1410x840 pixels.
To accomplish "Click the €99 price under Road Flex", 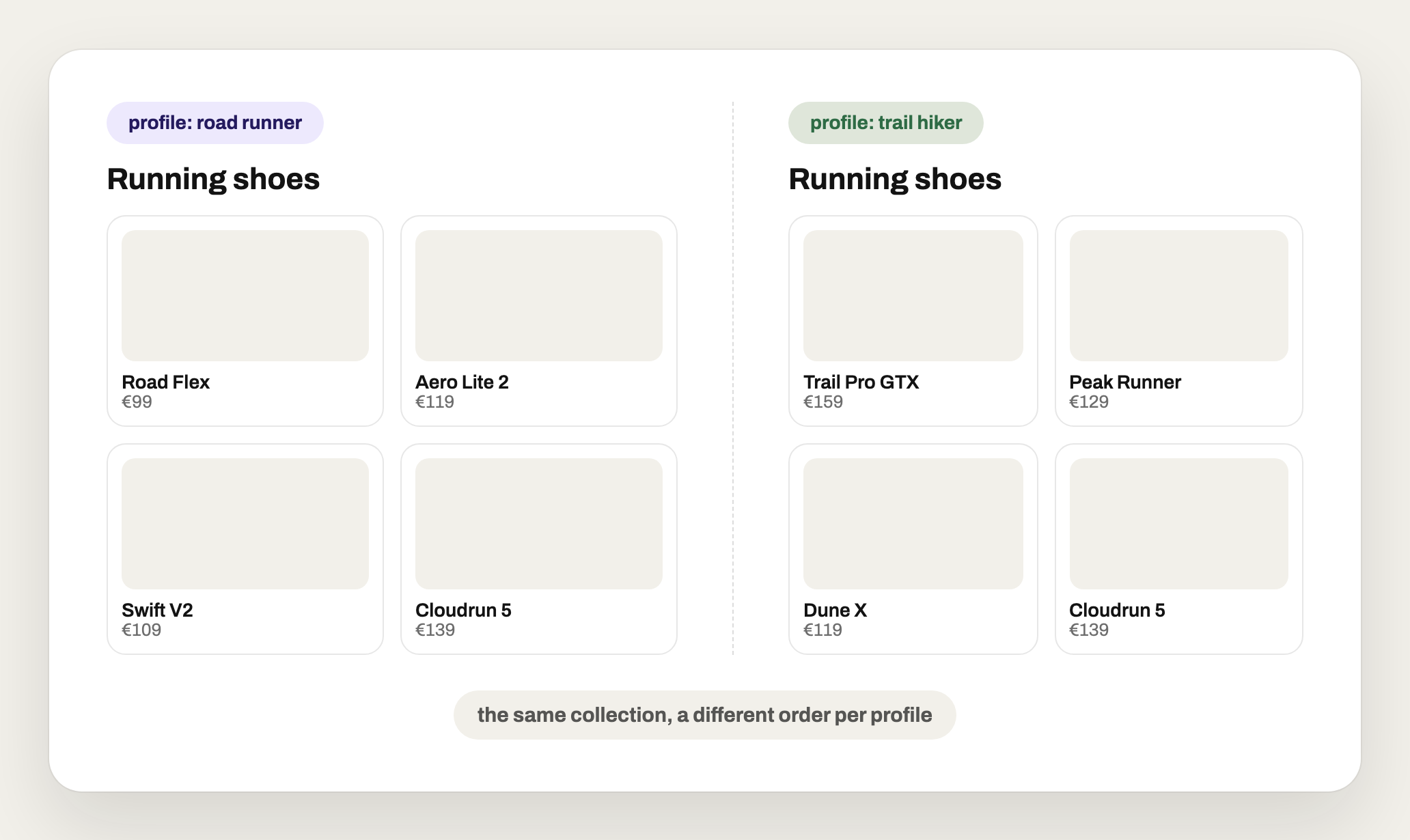I will (x=137, y=402).
